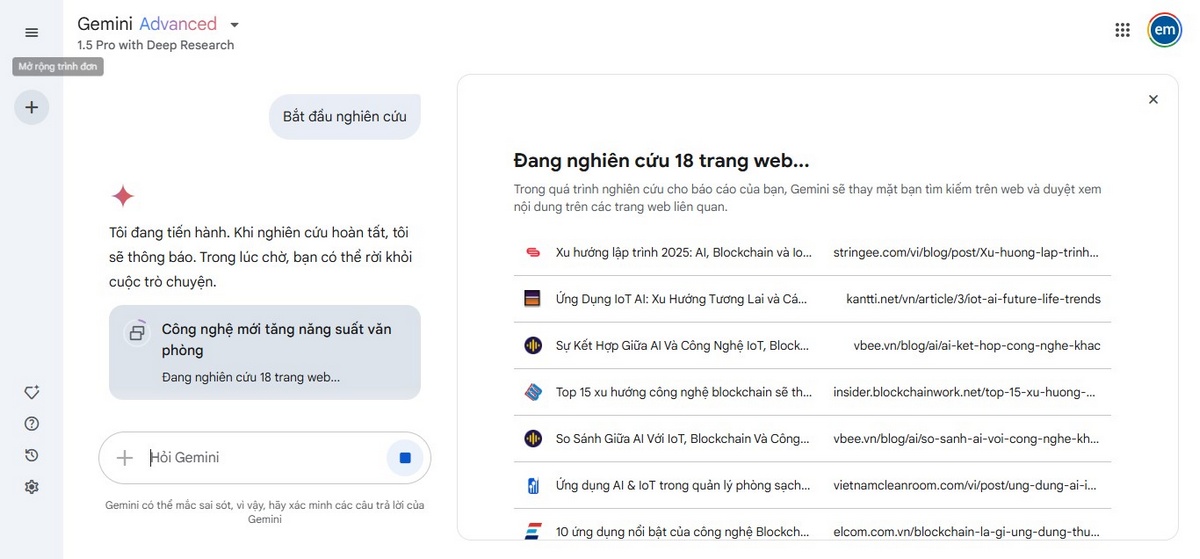
Task: Start a new chat with plus button
Action: [x=31, y=107]
